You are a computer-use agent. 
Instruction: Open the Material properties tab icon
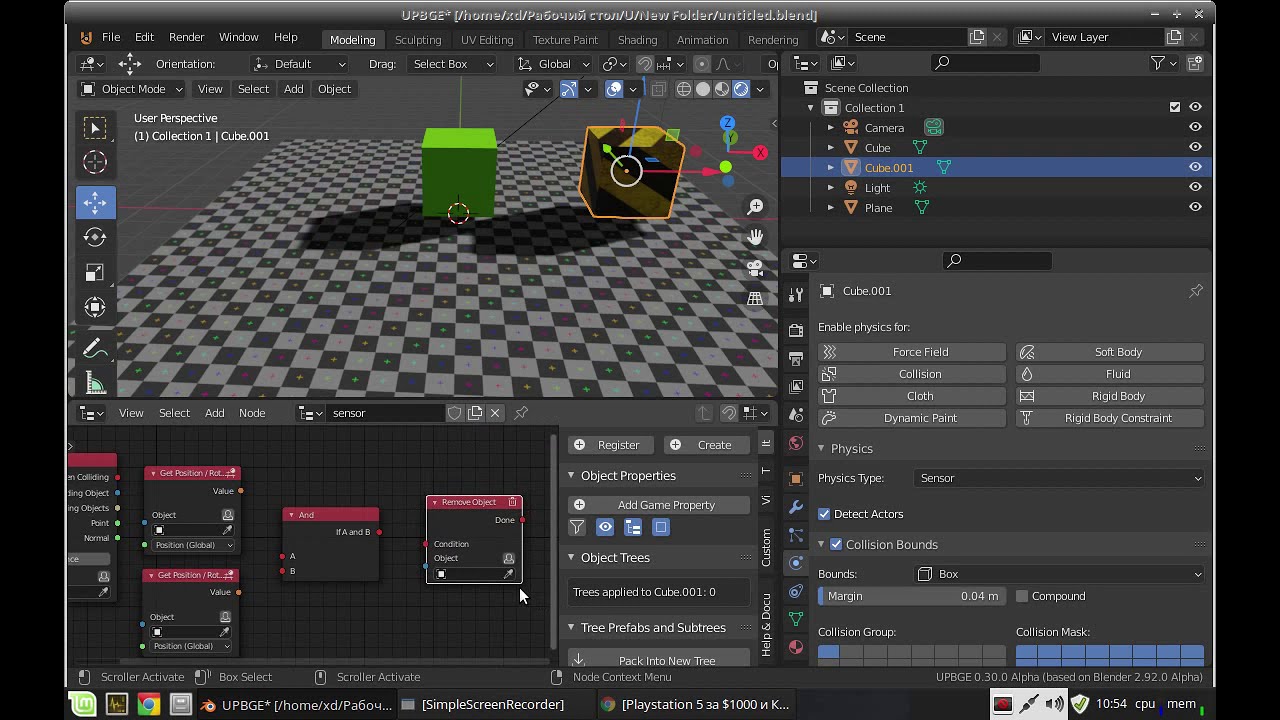pyautogui.click(x=796, y=647)
